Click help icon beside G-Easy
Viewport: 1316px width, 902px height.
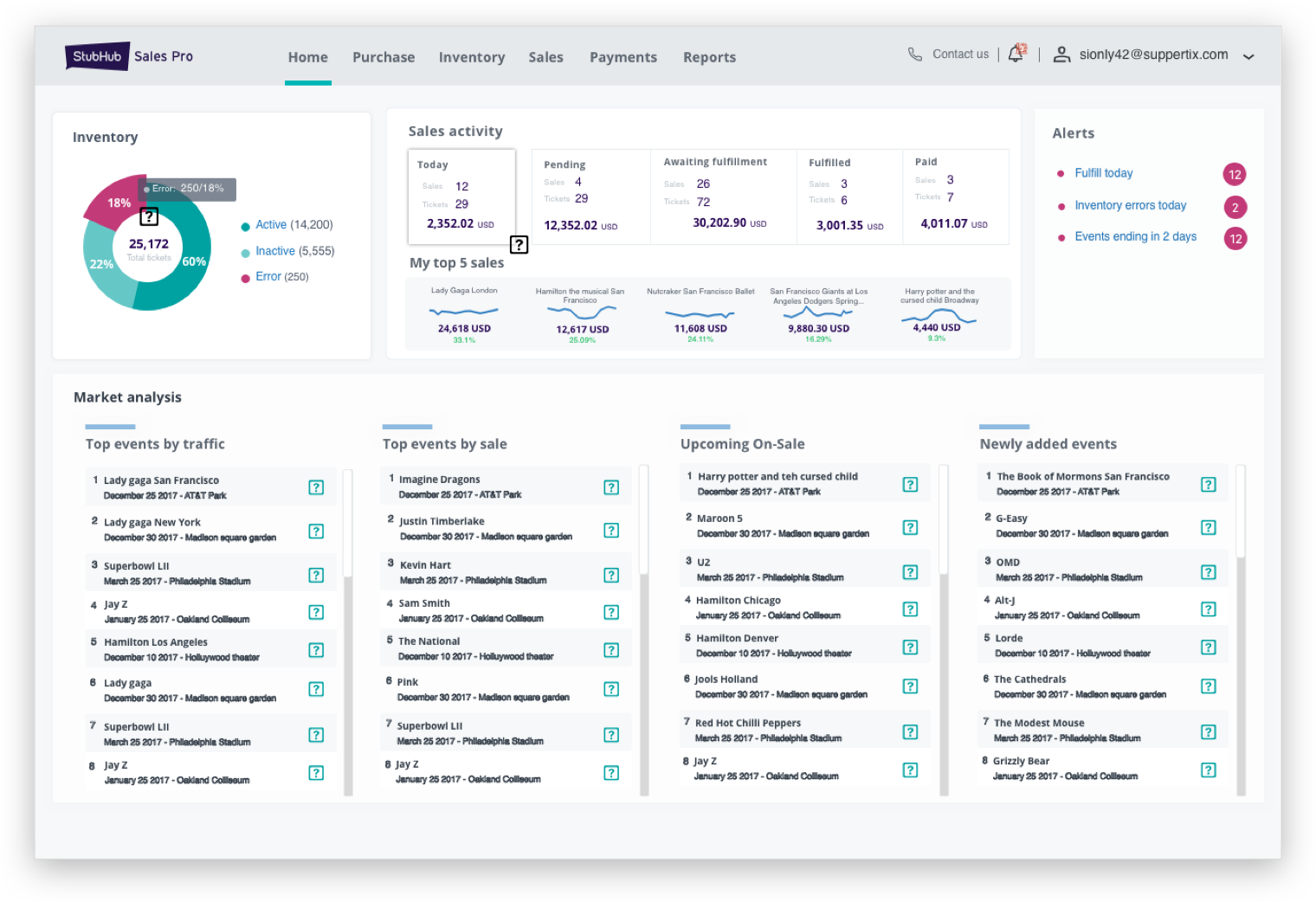pos(1209,527)
